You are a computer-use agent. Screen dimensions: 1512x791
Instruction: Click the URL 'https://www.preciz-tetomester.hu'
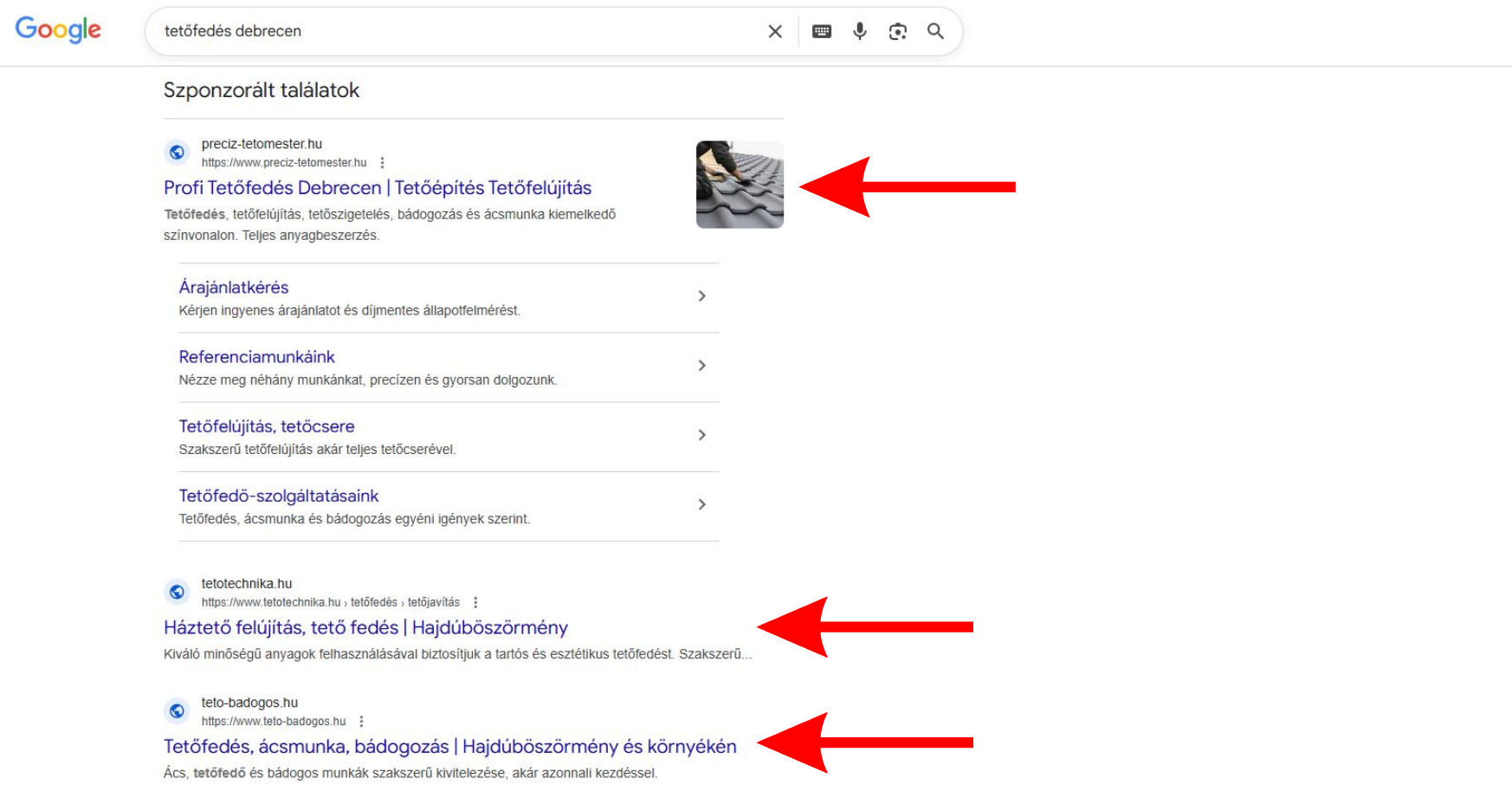284,163
